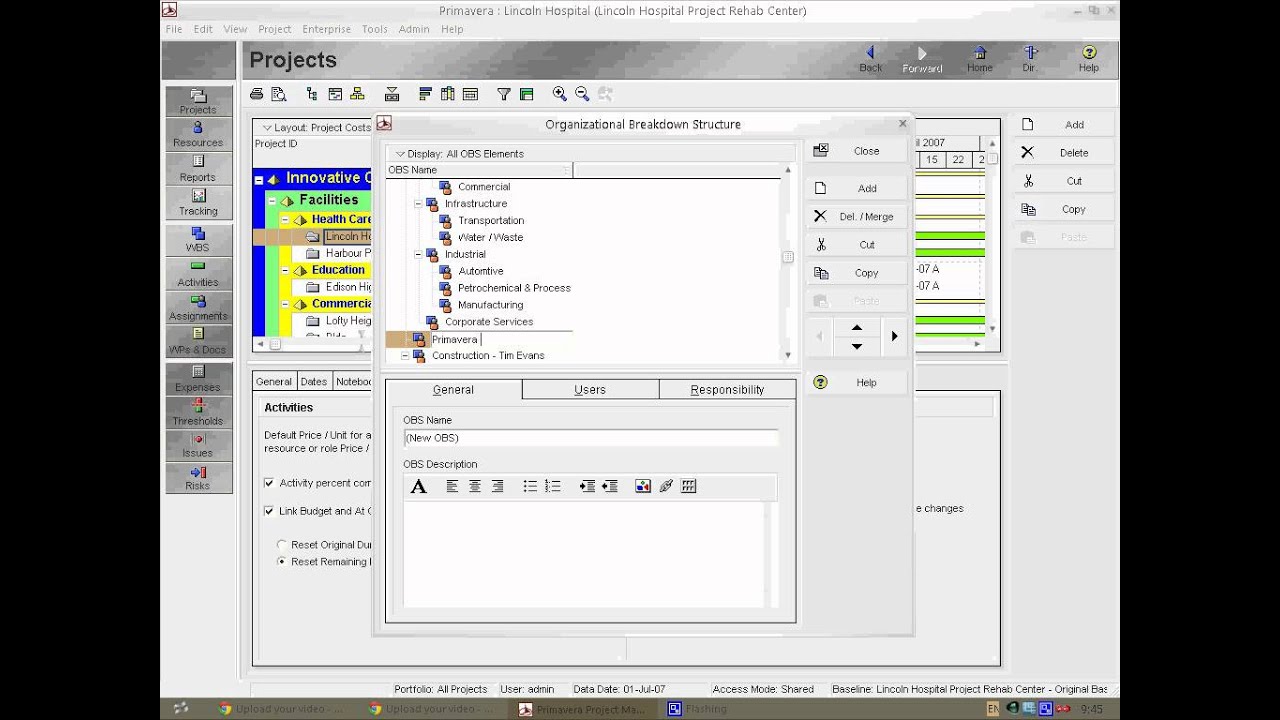
Task: Collapse the Facilities project node
Action: [x=272, y=201]
